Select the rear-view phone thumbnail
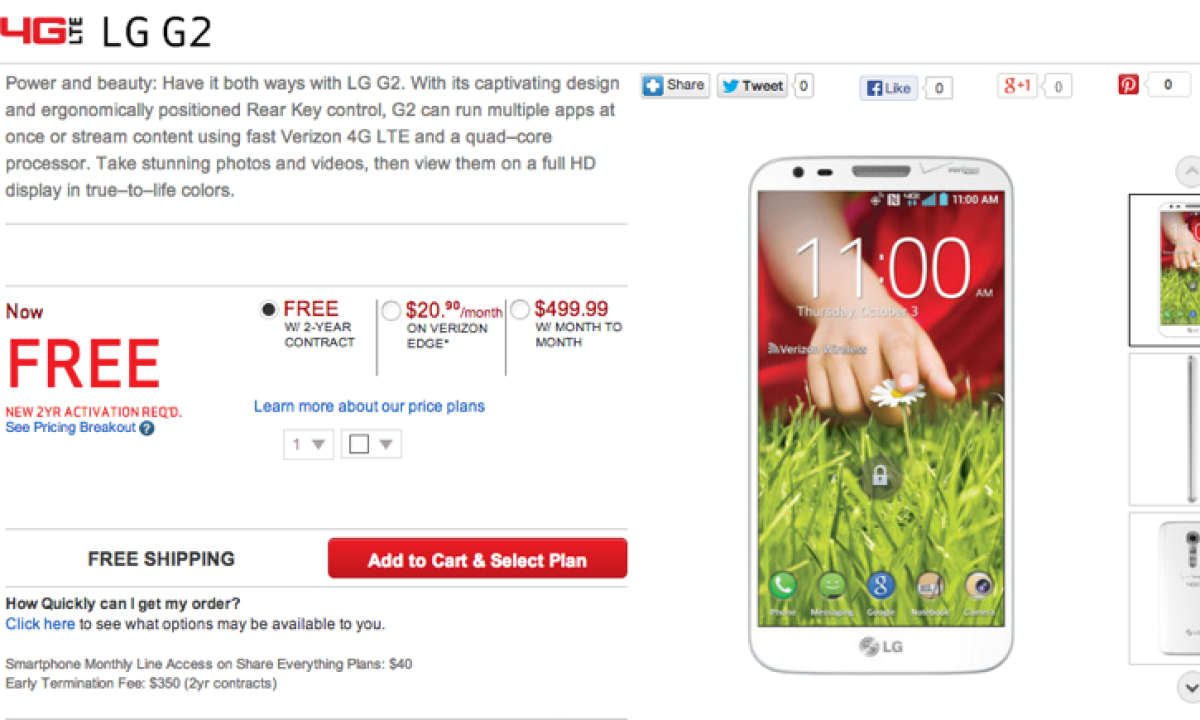The image size is (1200, 720). [x=1164, y=588]
